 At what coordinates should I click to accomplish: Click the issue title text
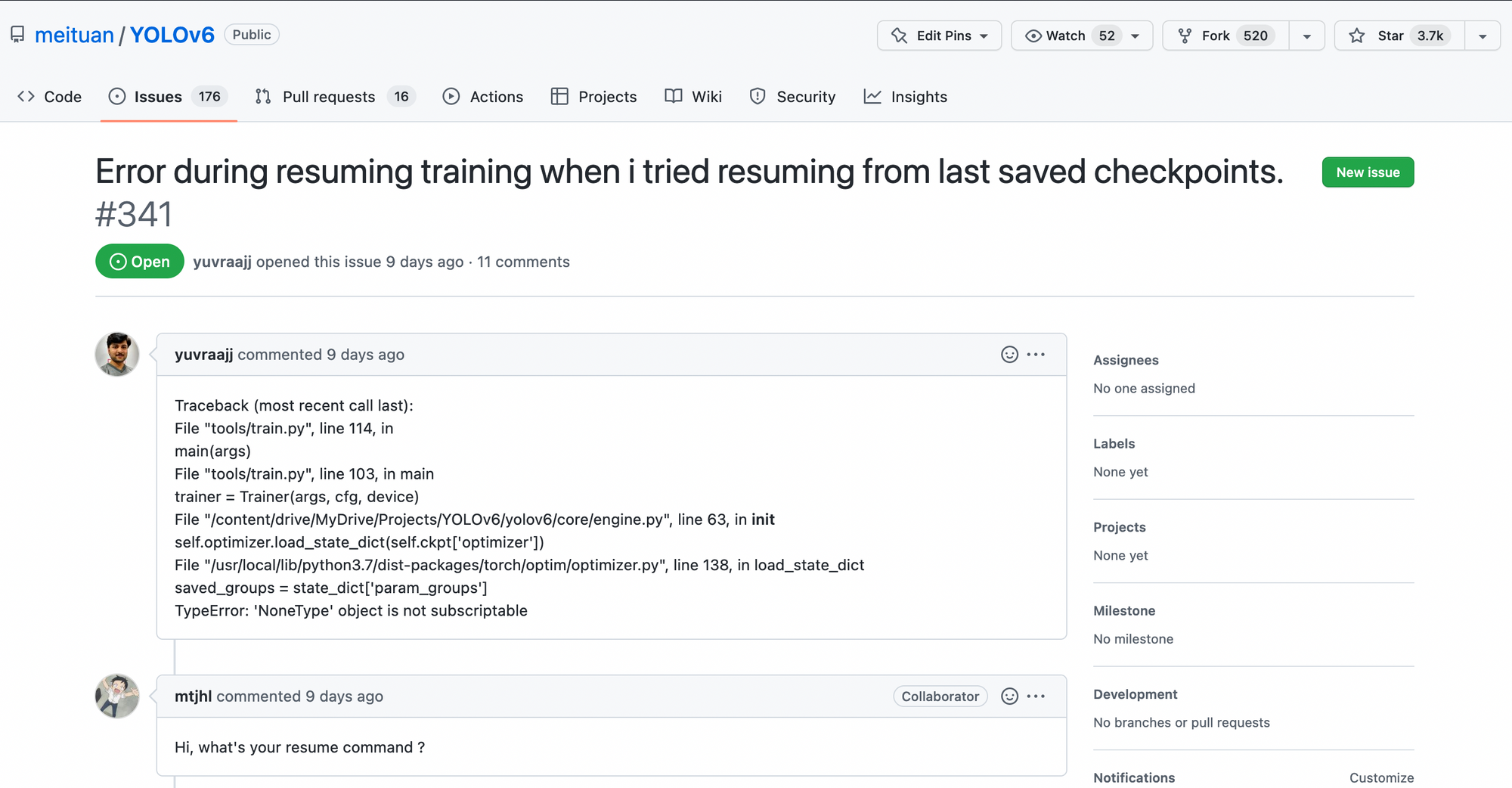(x=689, y=172)
